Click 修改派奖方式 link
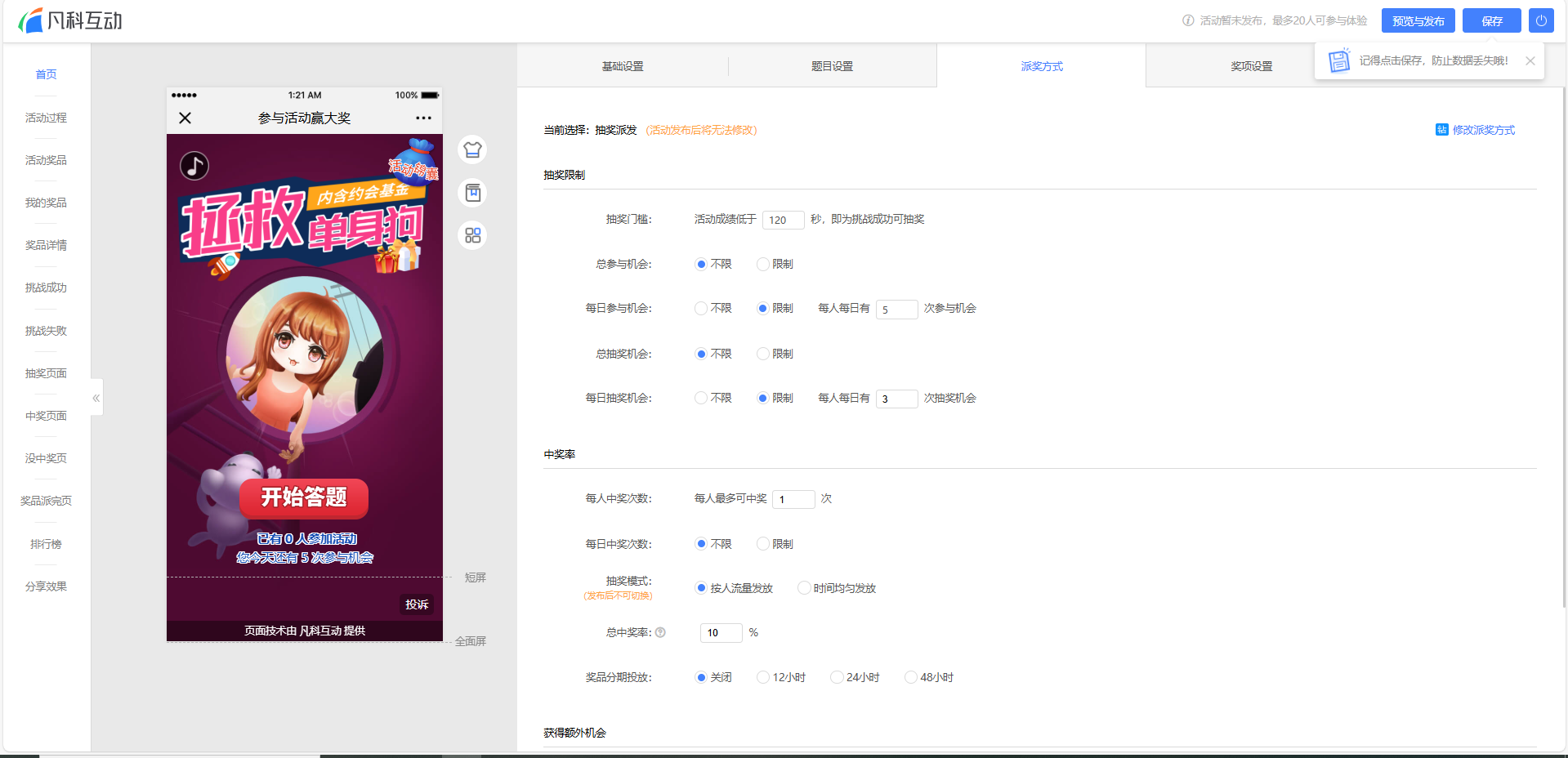Screen dimensions: 1568x758 coord(1476,130)
